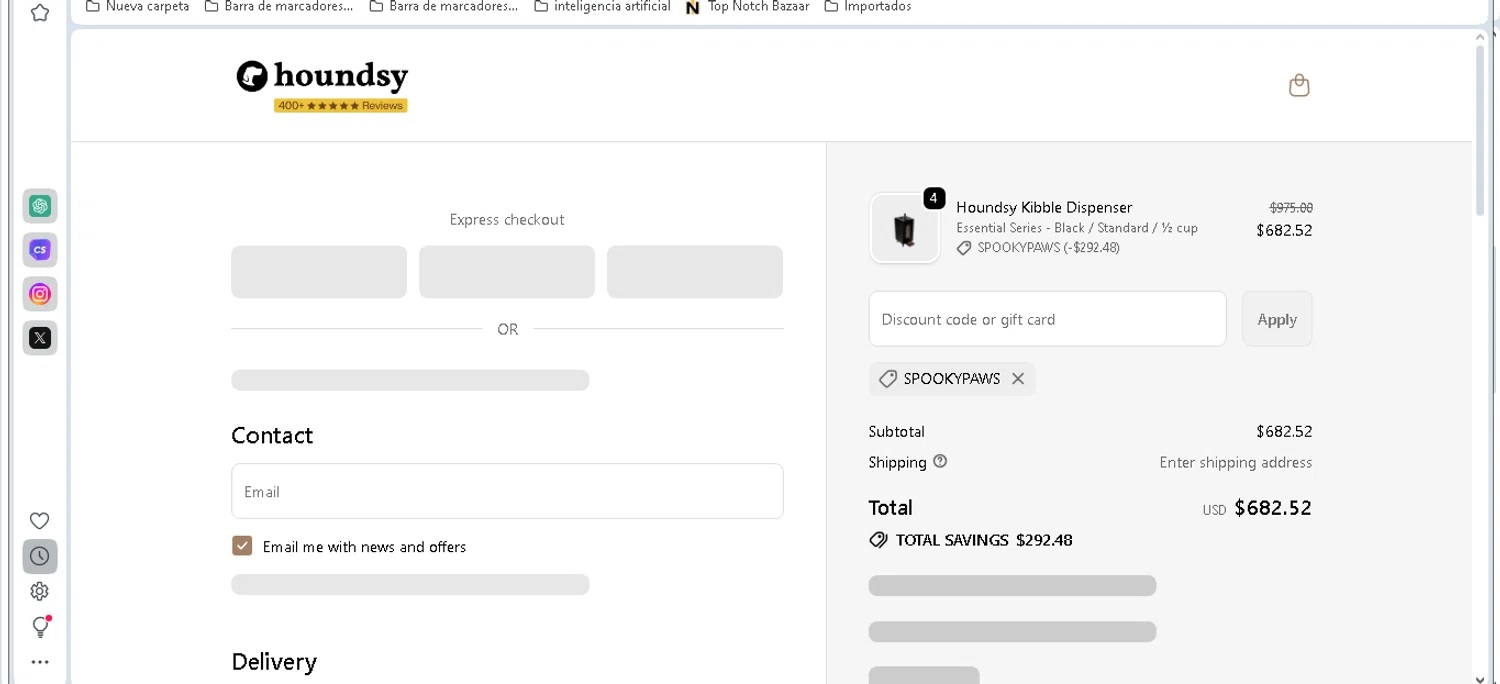Click the SPOOKYPAWS discount tag chip
This screenshot has width=1500, height=684.
[x=951, y=379]
